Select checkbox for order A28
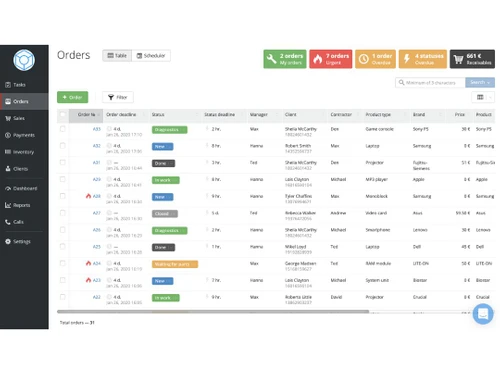Screen dimensions: 500x375 63,196
